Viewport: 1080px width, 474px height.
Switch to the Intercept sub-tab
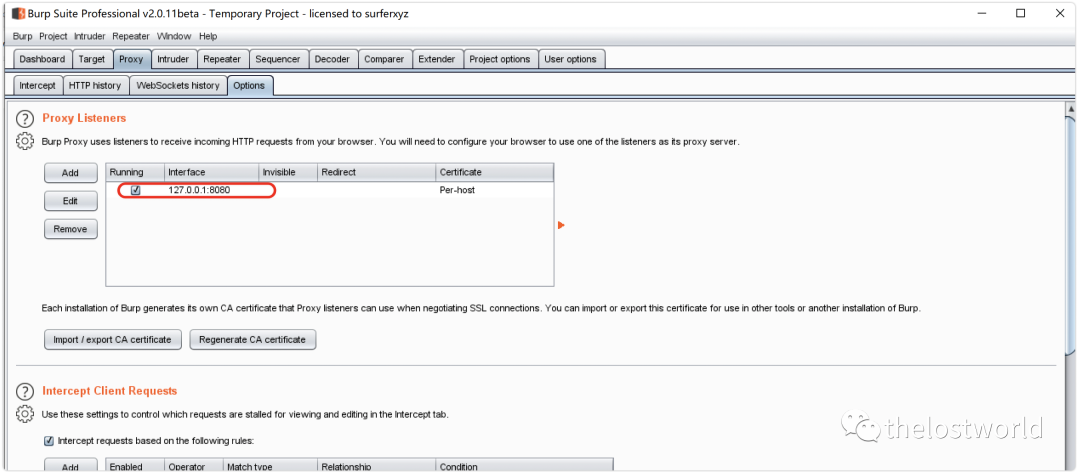coord(37,85)
